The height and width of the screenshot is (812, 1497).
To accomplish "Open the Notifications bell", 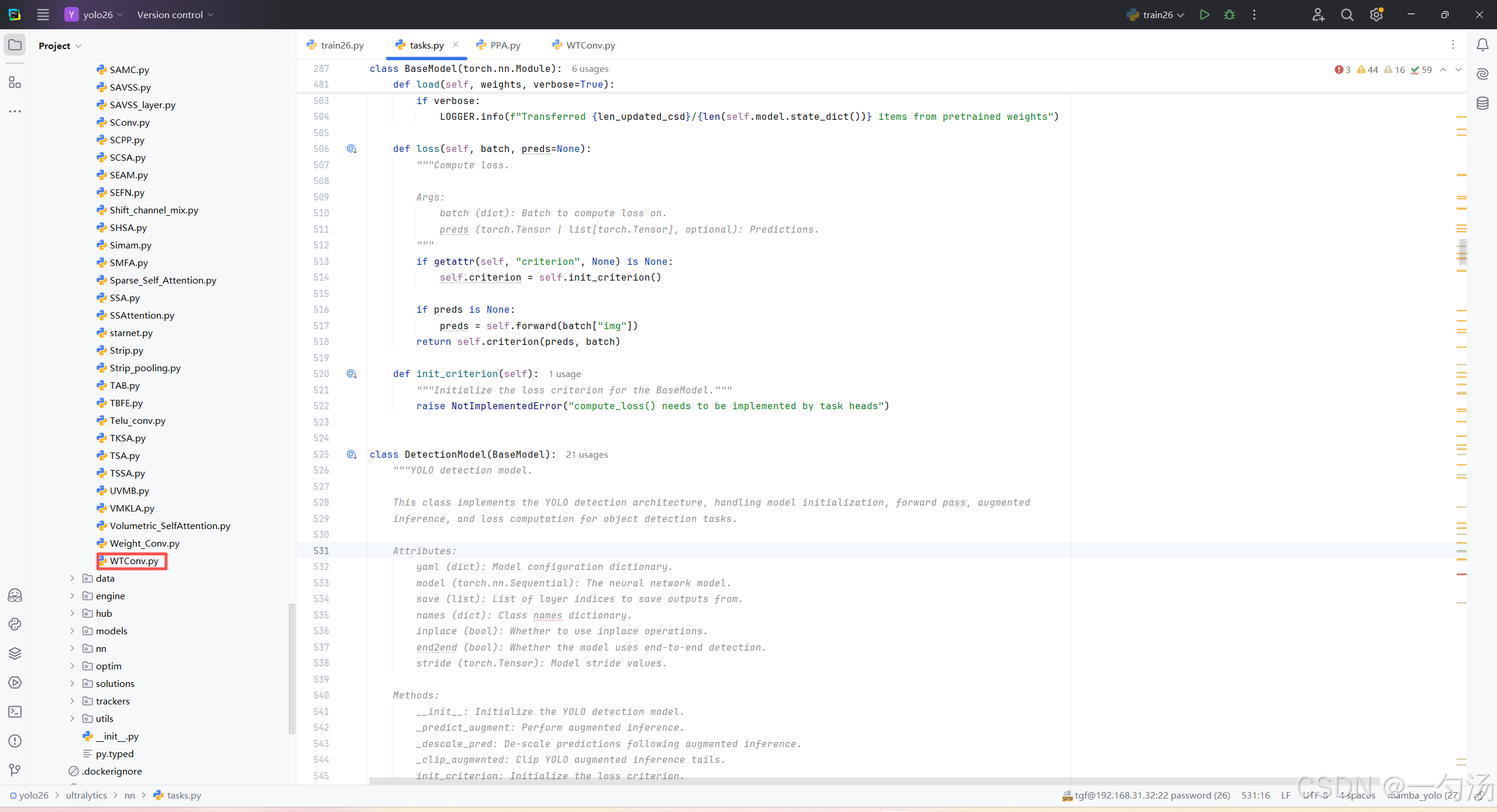I will pyautogui.click(x=1482, y=45).
